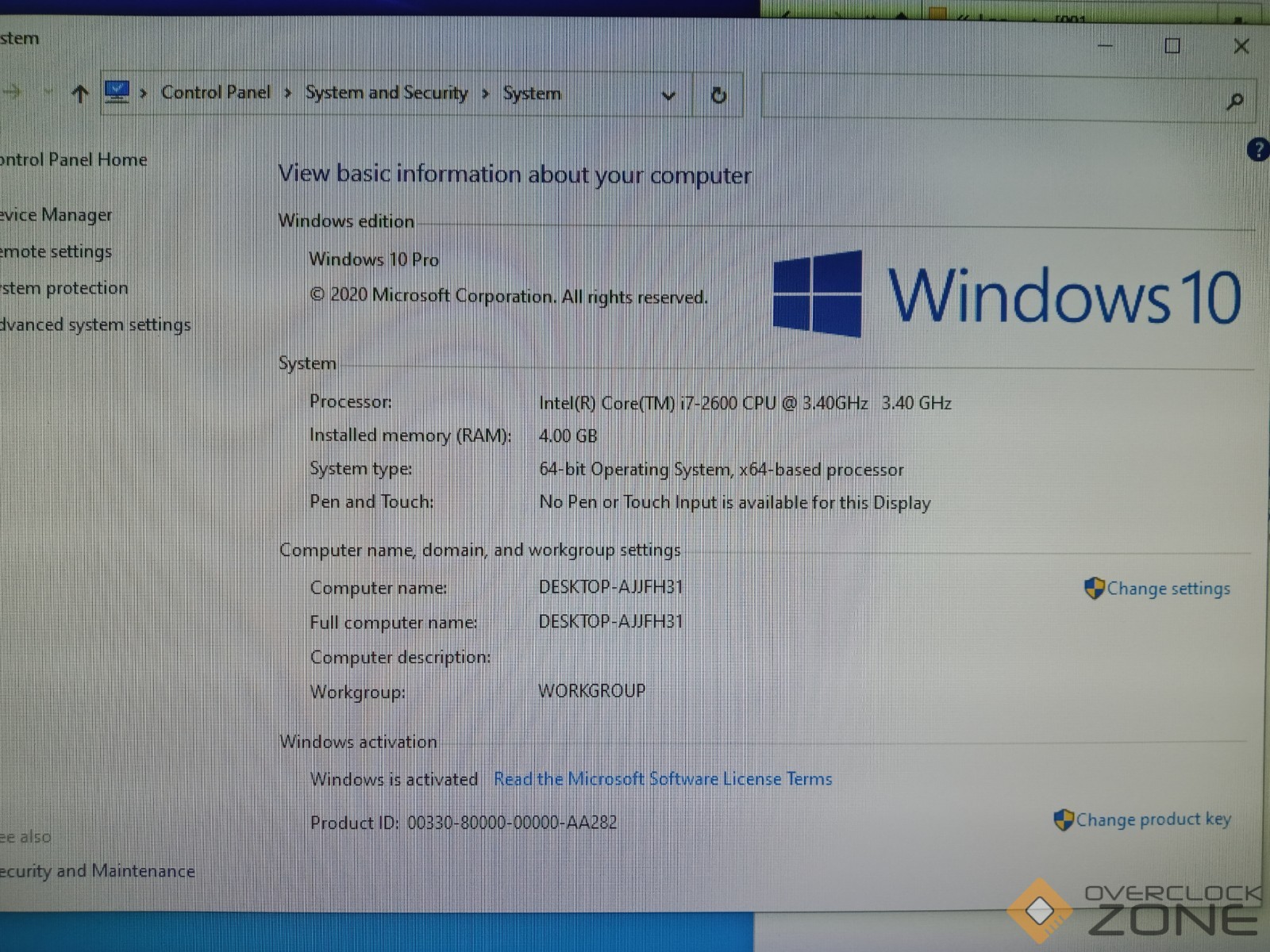Click 'Windows is activated' text
The image size is (1270, 952).
tap(394, 779)
